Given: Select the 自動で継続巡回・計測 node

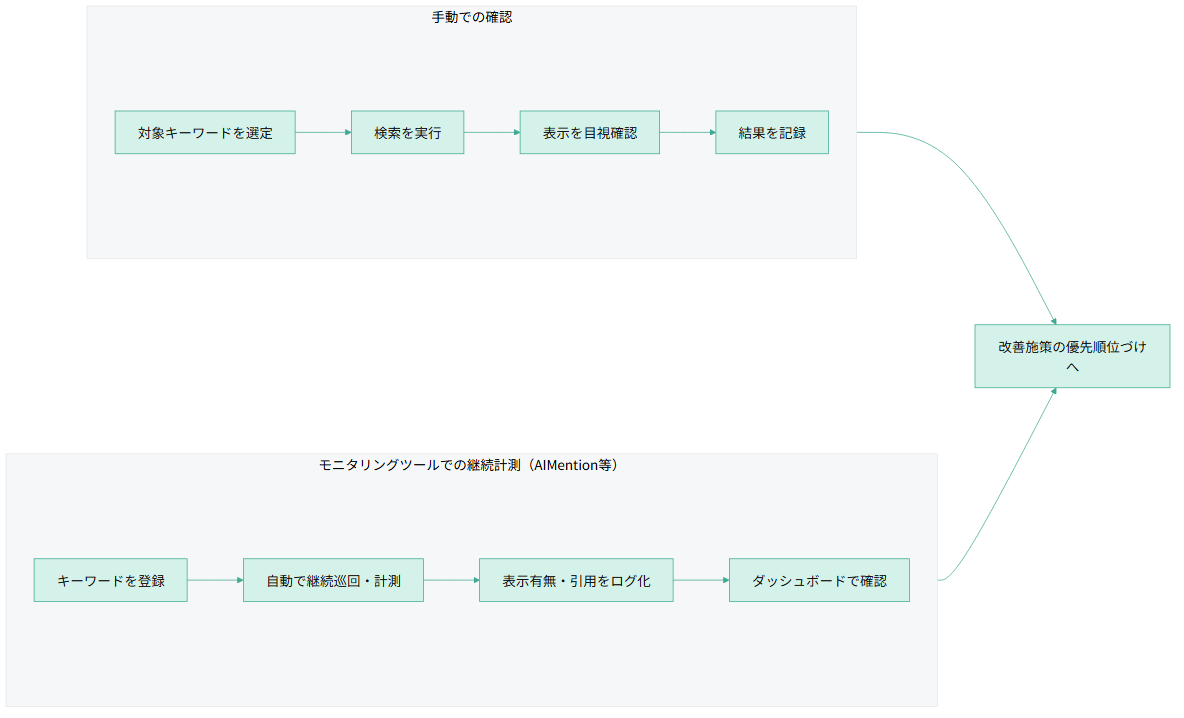Looking at the screenshot, I should [333, 581].
